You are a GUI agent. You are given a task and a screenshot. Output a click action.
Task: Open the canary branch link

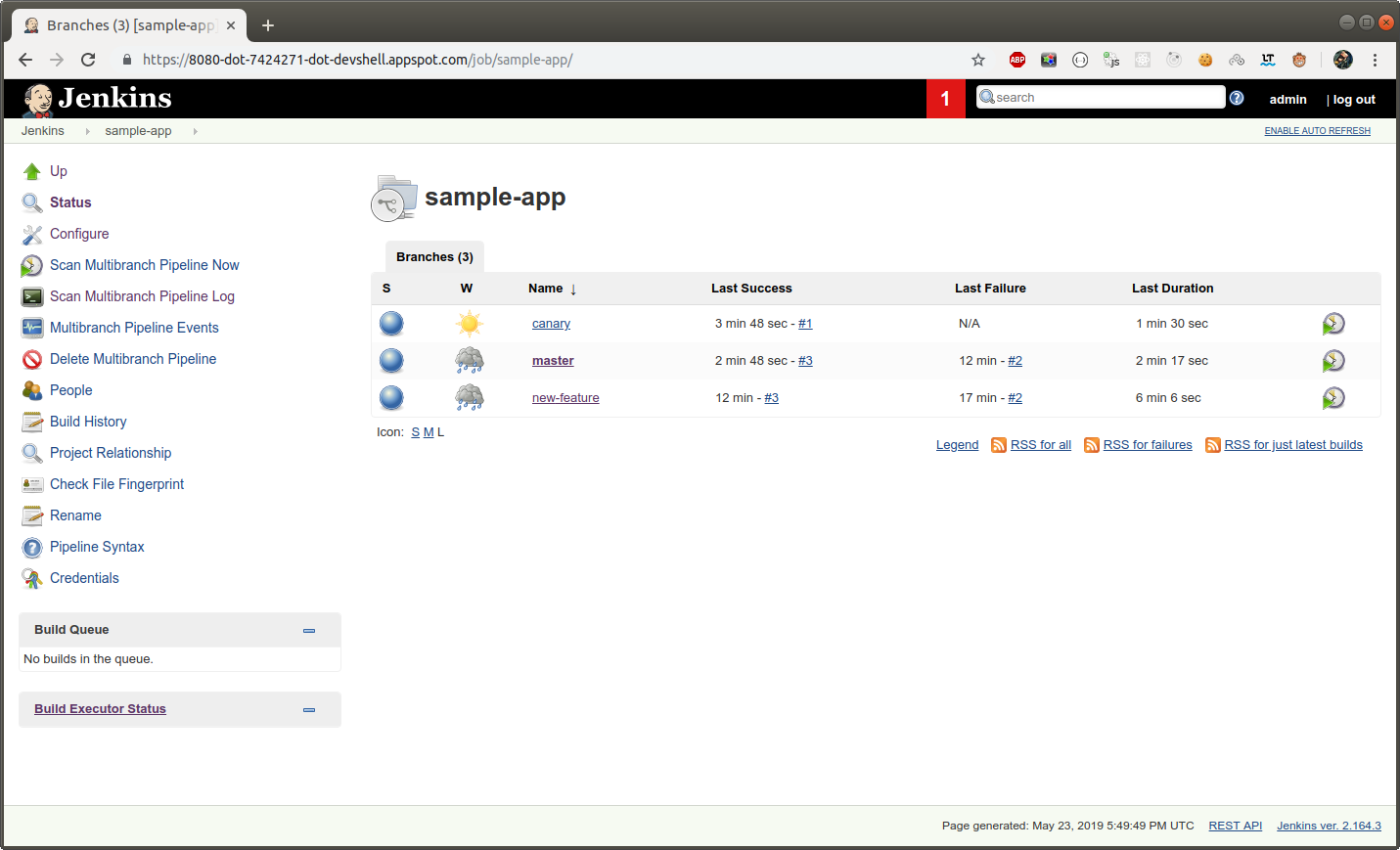pyautogui.click(x=551, y=324)
